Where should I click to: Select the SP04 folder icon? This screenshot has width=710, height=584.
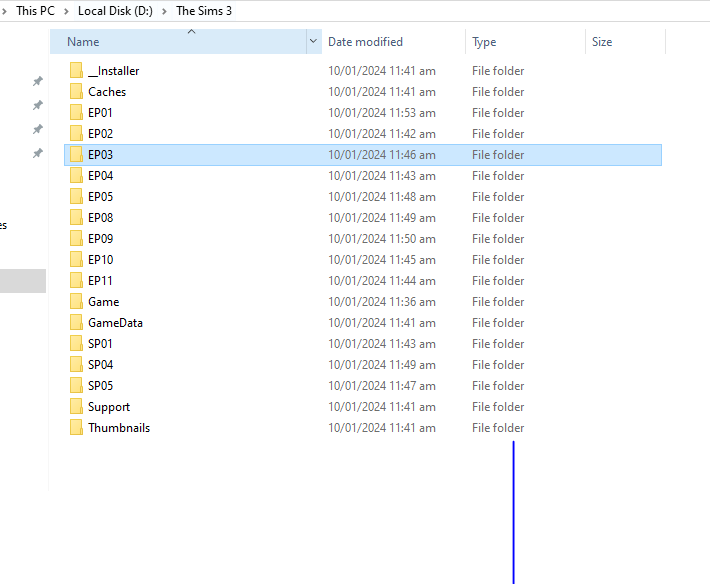click(x=76, y=365)
